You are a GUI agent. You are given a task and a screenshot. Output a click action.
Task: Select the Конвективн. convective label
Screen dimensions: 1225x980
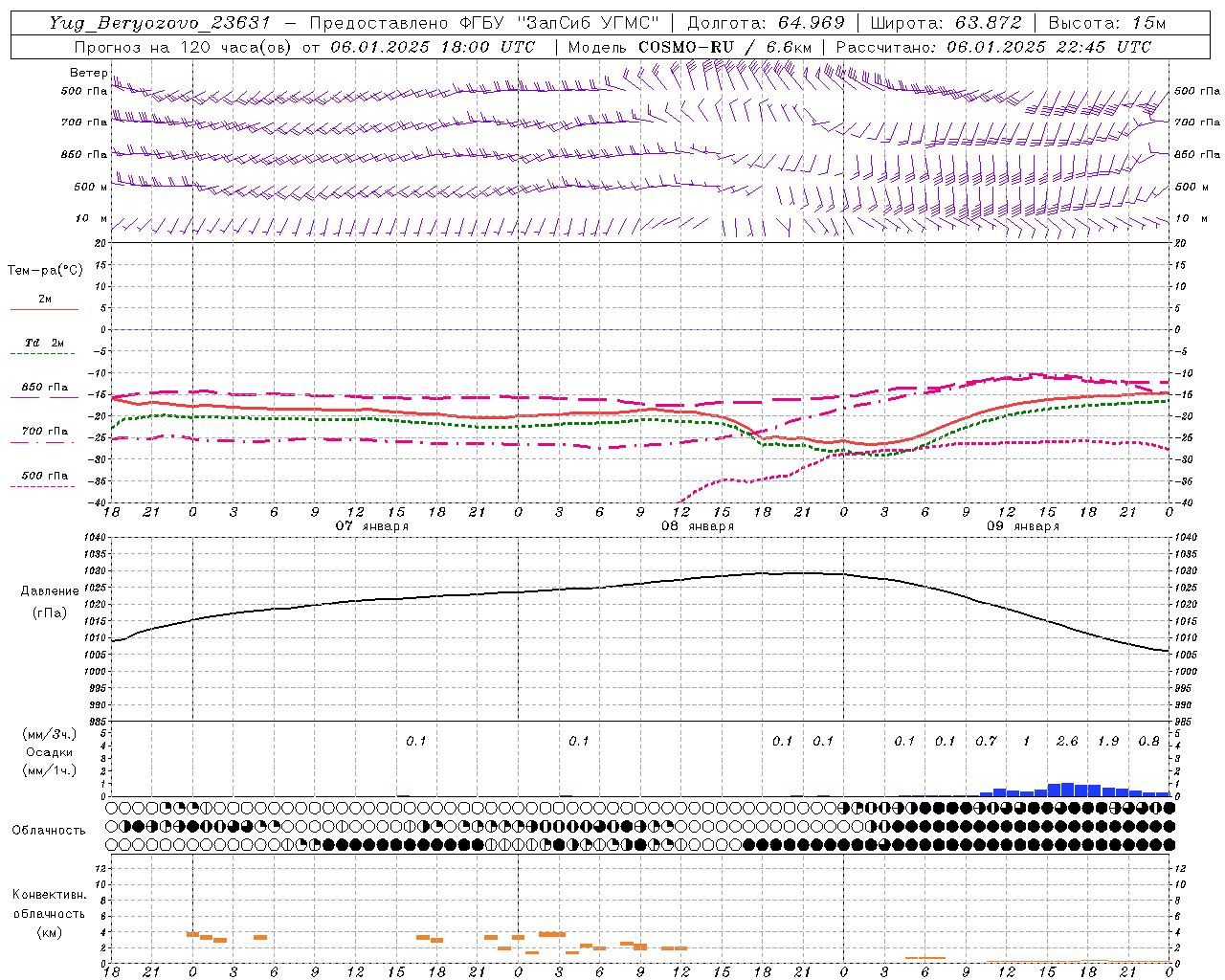pyautogui.click(x=49, y=895)
